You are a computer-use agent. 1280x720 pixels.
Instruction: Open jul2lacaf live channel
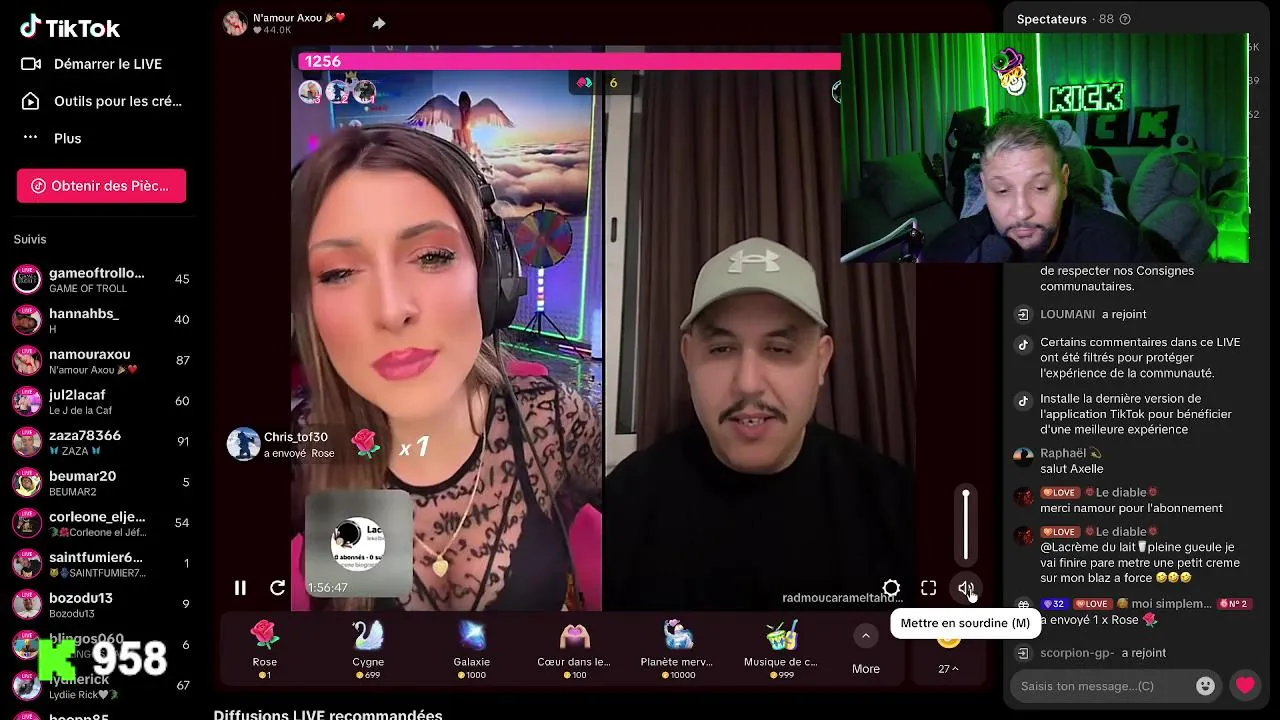[x=100, y=402]
